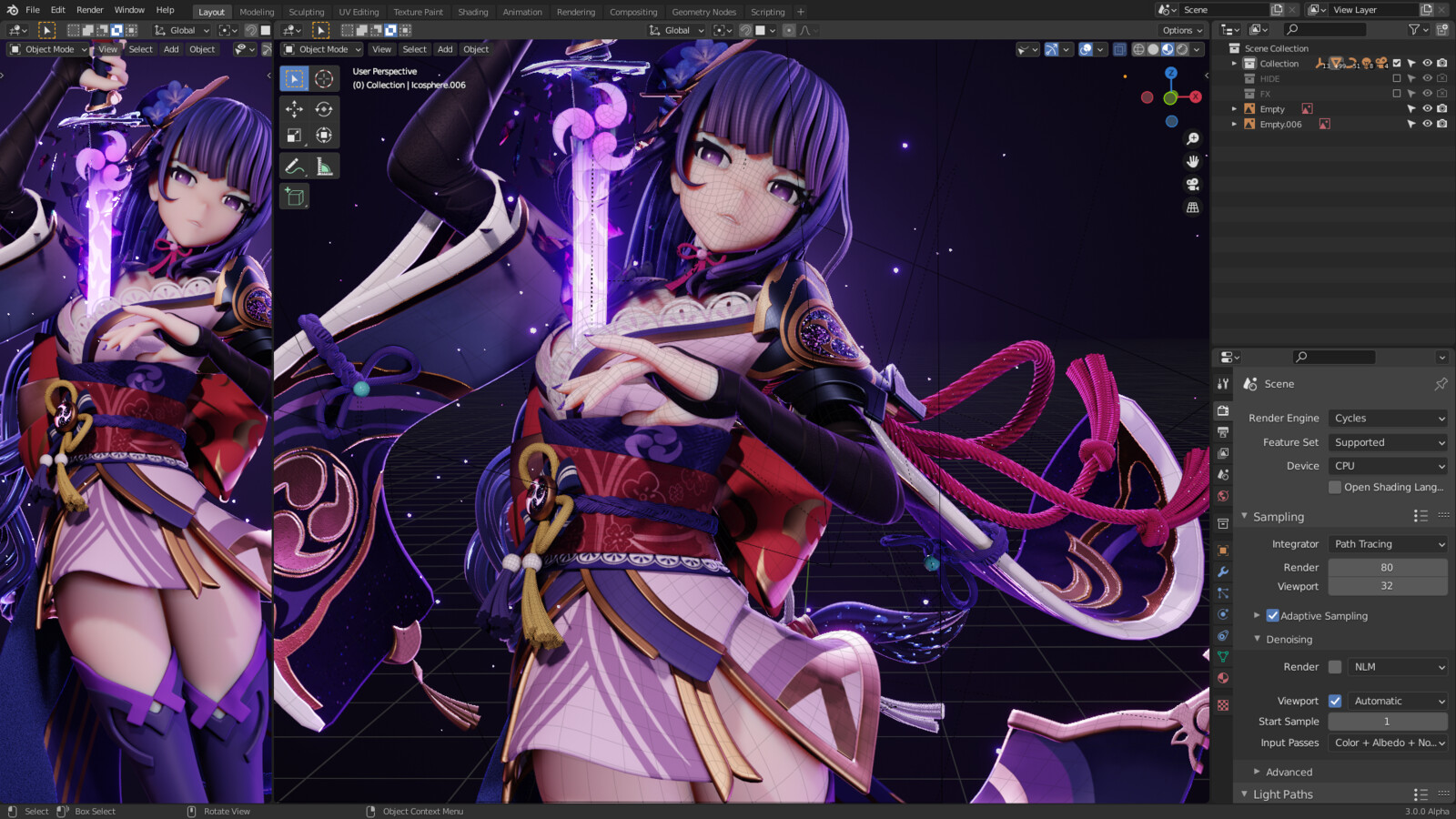Image resolution: width=1456 pixels, height=819 pixels.
Task: Click the pan view hand icon
Action: point(1192,161)
